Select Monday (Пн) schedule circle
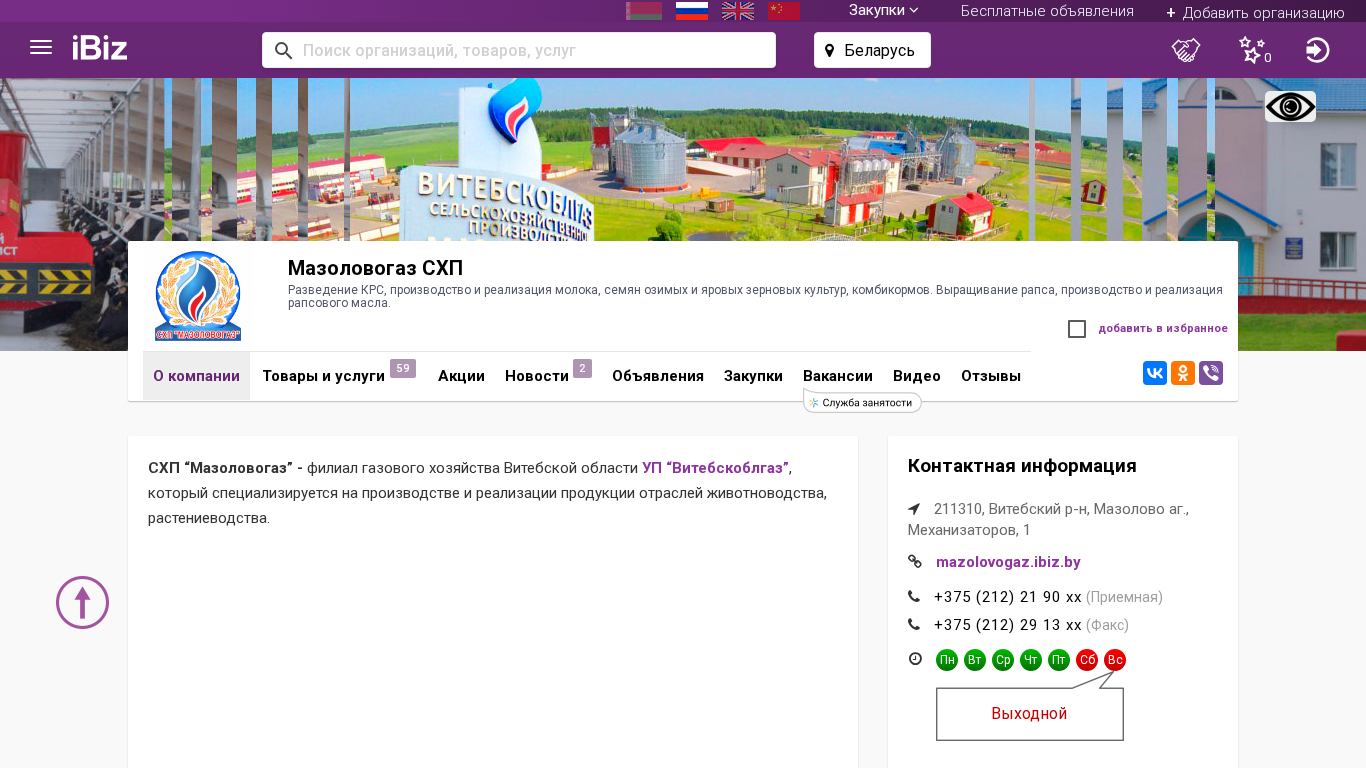Screen dimensions: 1366x768 tap(947, 660)
